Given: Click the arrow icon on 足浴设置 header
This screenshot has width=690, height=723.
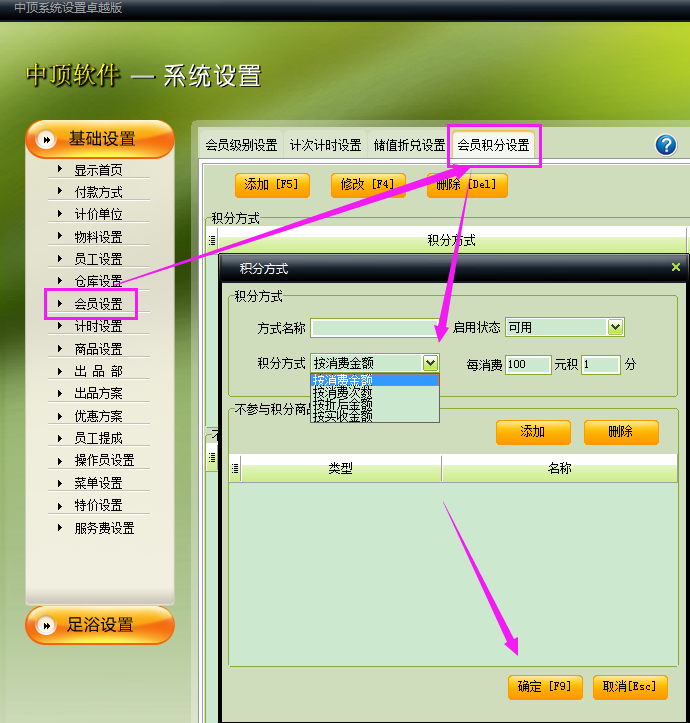Looking at the screenshot, I should pos(47,626).
